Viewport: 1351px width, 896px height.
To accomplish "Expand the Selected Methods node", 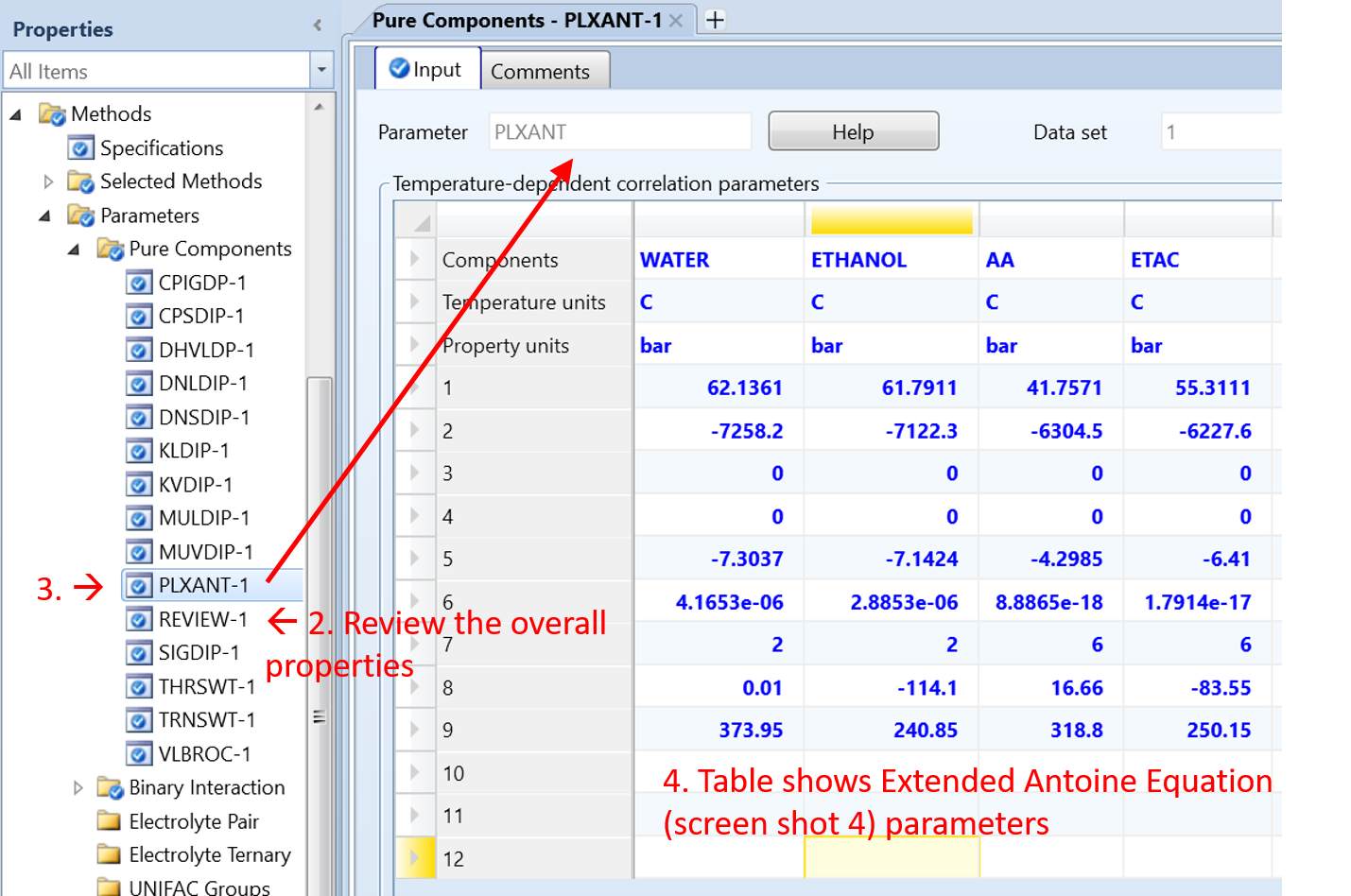I will pyautogui.click(x=48, y=181).
